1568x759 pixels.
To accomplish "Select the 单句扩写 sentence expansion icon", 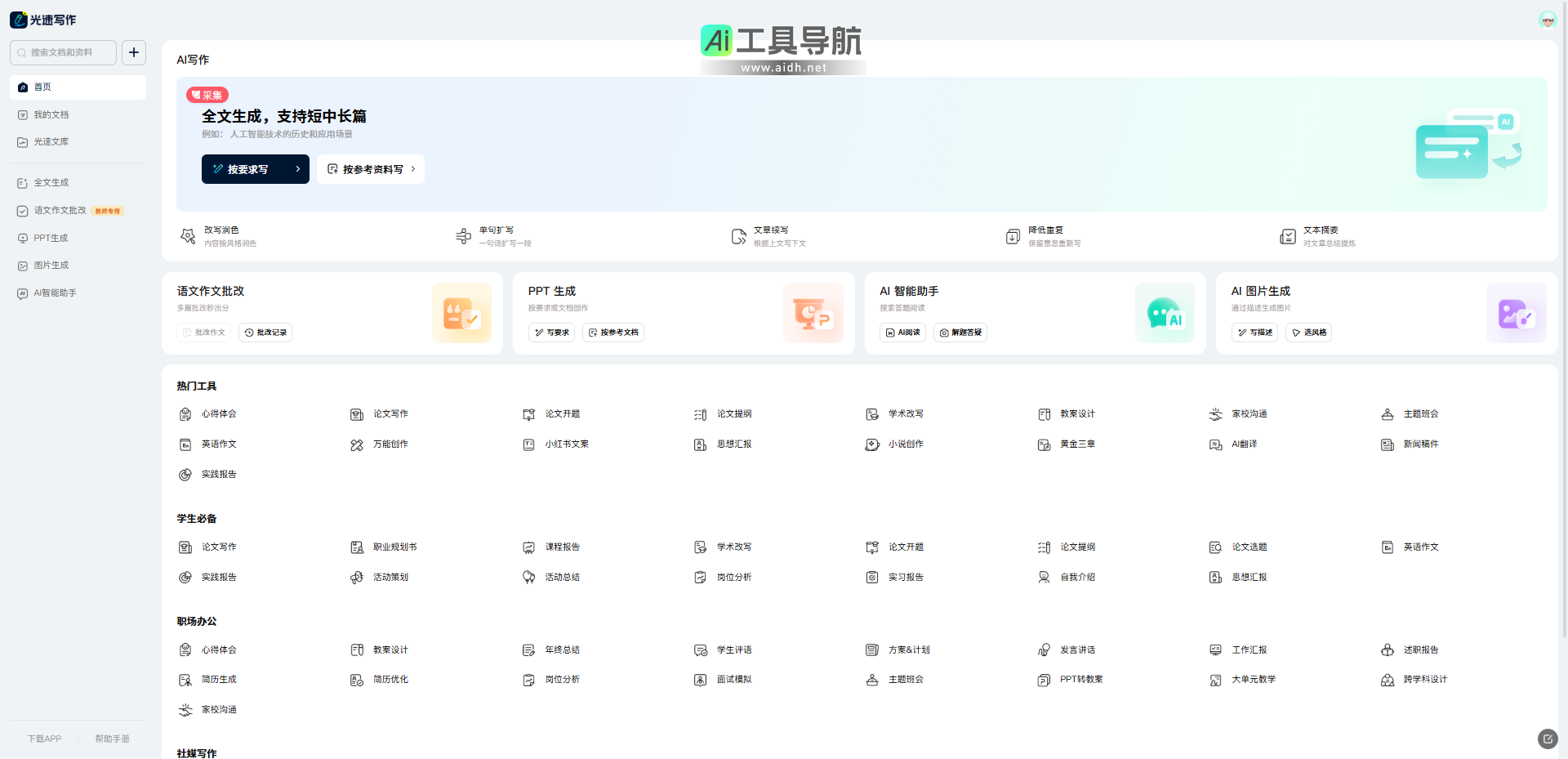I will click(x=463, y=237).
